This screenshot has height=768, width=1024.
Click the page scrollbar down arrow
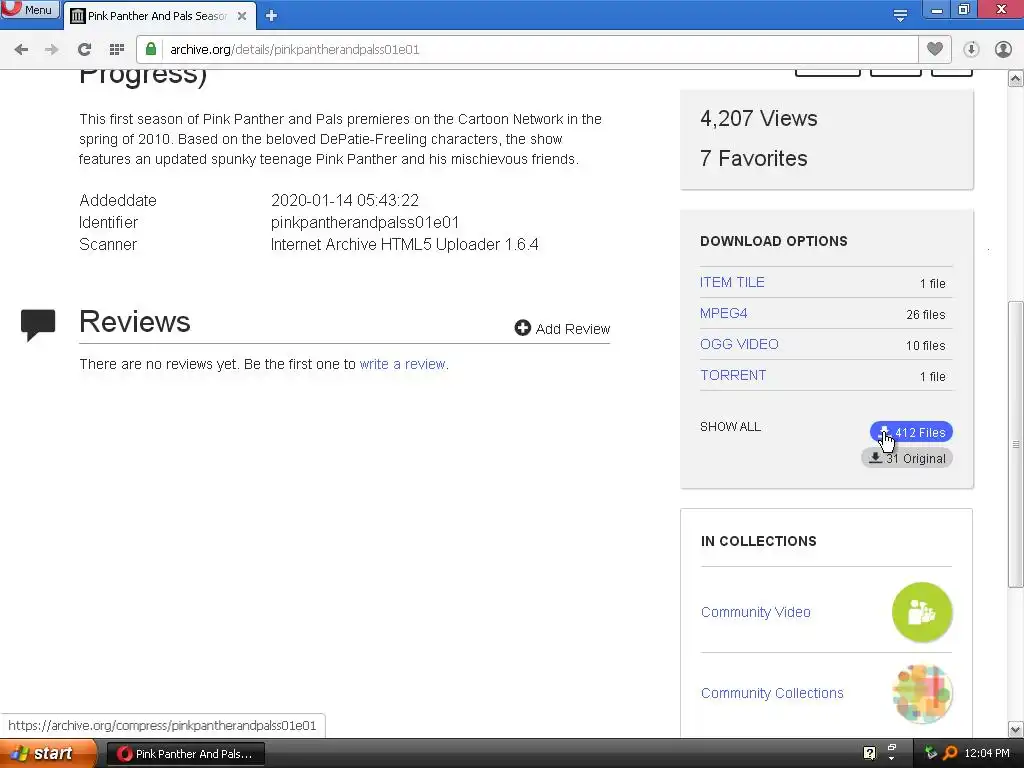1016,729
